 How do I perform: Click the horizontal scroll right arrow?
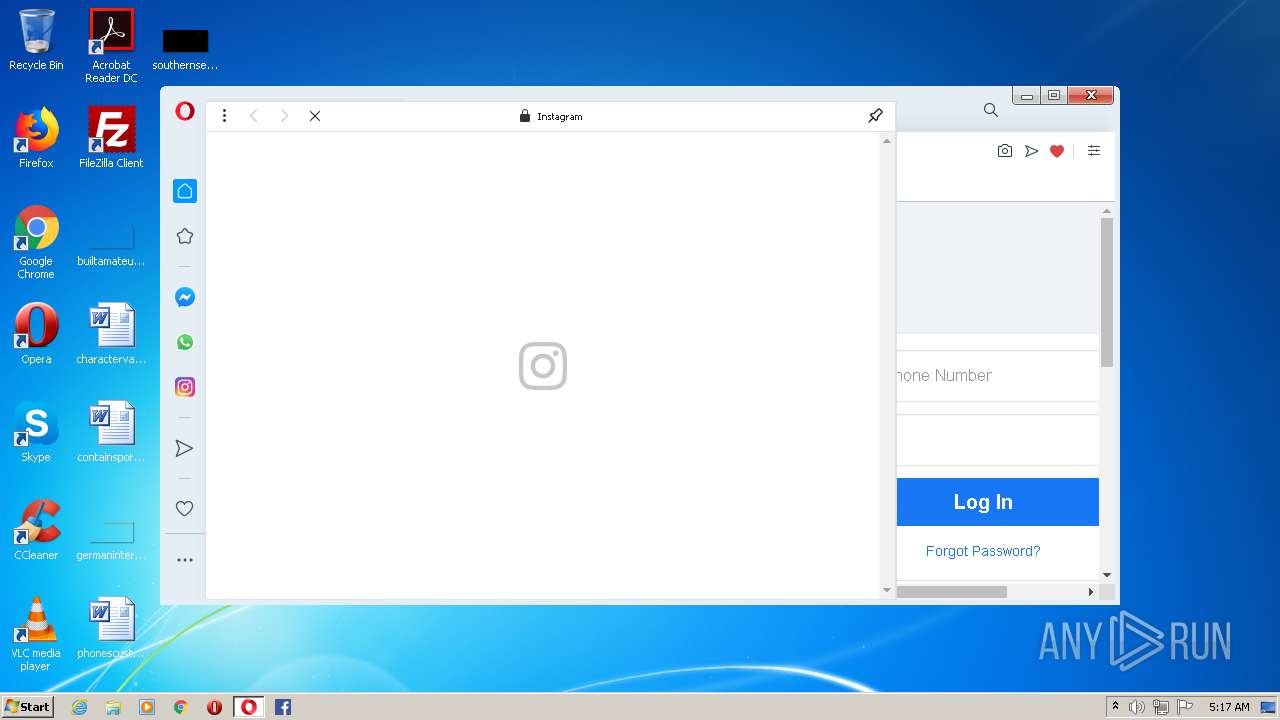tap(1091, 592)
